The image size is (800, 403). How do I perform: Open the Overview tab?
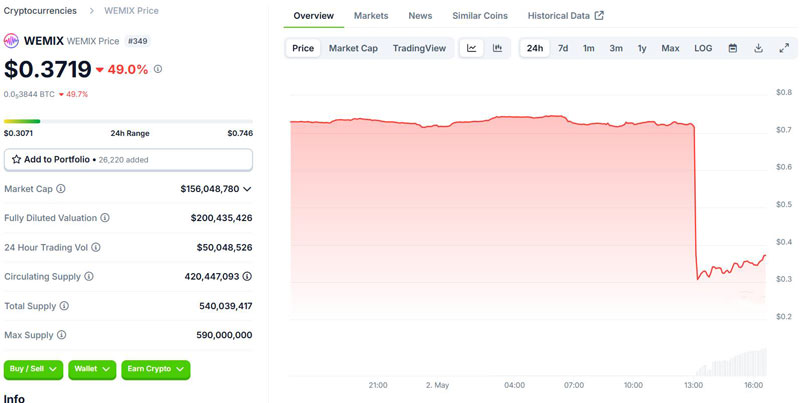tap(313, 16)
